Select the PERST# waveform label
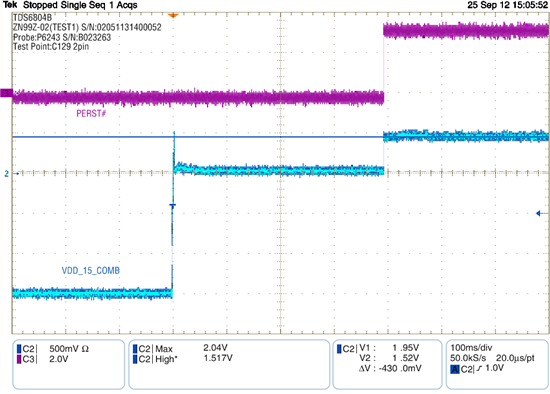Image resolution: width=550 pixels, height=394 pixels. [91, 113]
